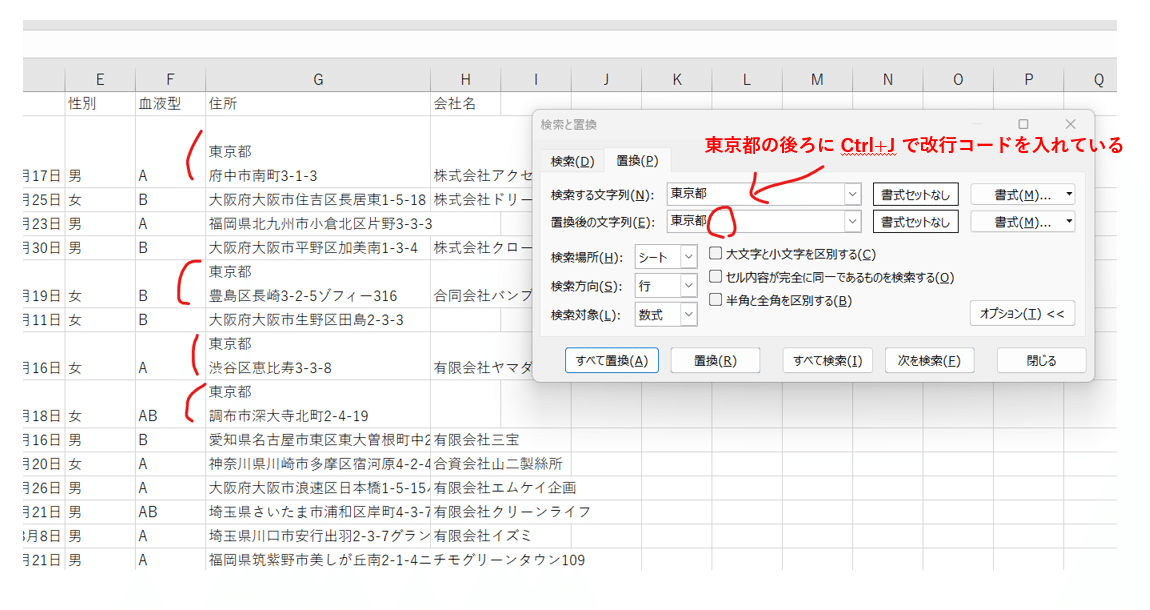
Task: Select cell with 渋谷区恵比寿3-3-8
Action: coord(318,356)
